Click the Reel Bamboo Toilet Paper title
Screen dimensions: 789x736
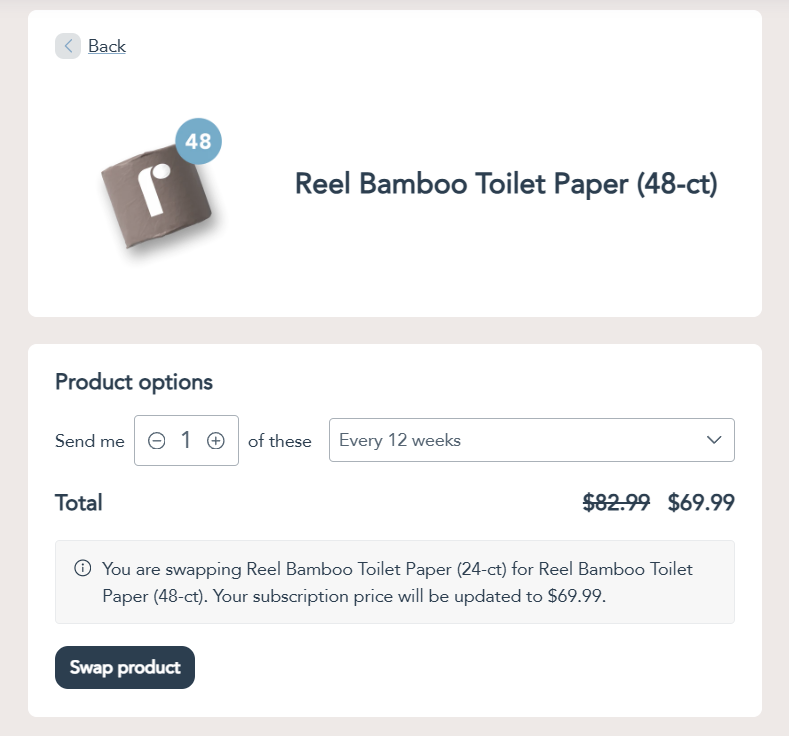pyautogui.click(x=506, y=185)
